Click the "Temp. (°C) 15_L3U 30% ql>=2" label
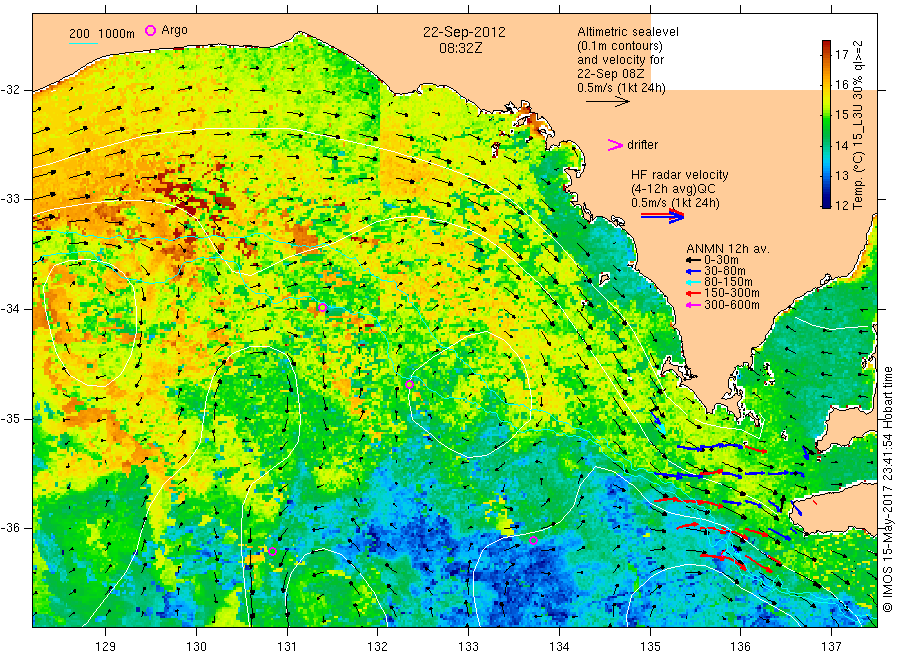Image resolution: width=900 pixels, height=660 pixels. (859, 125)
